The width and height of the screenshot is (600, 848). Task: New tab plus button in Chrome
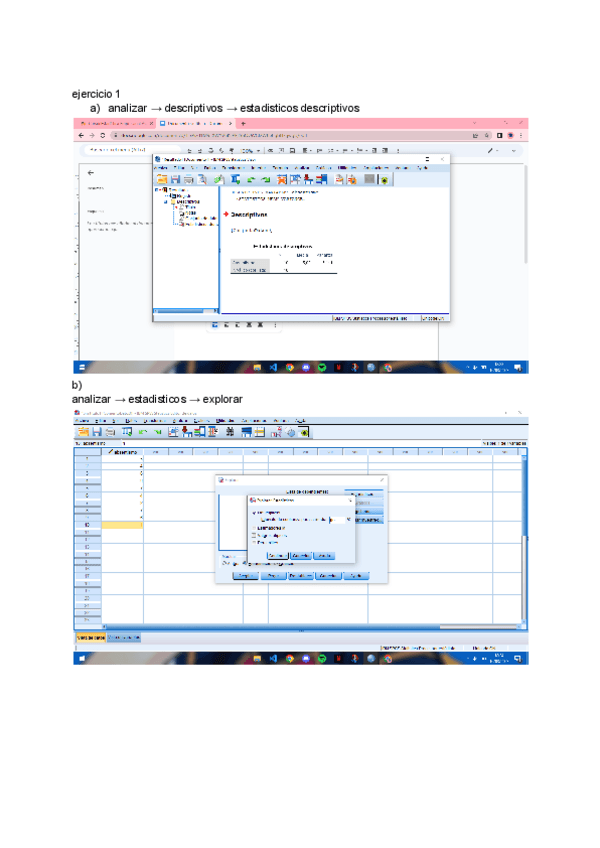point(243,123)
